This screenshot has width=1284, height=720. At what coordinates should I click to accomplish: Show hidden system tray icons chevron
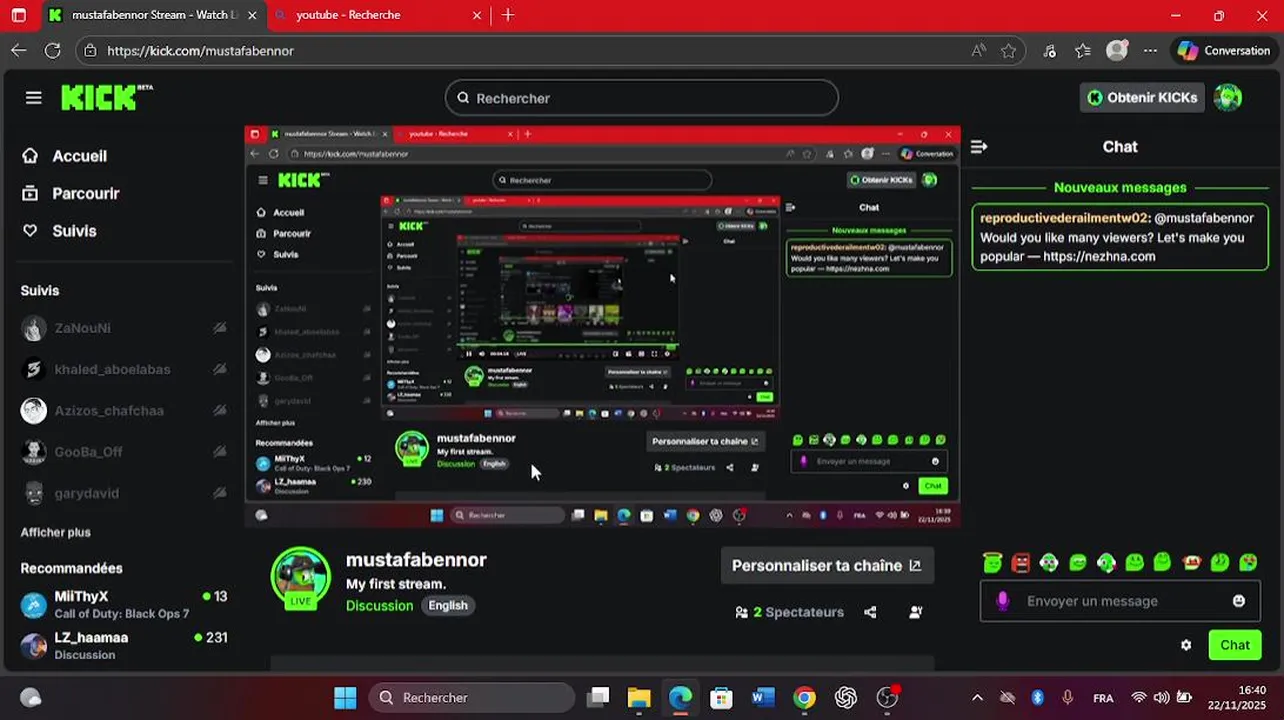click(x=977, y=698)
